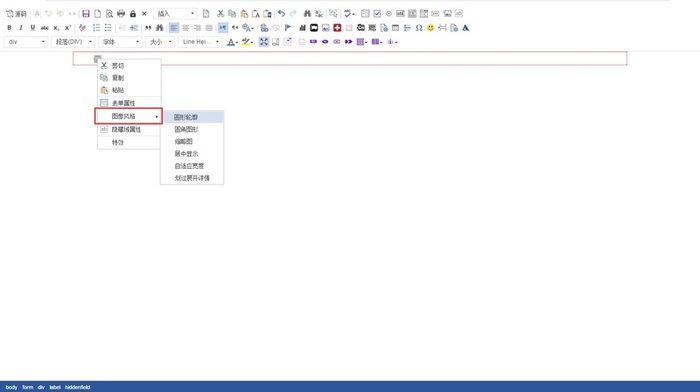Screen dimensions: 700x392
Task: Click the body element path item
Action: [x=11, y=387]
